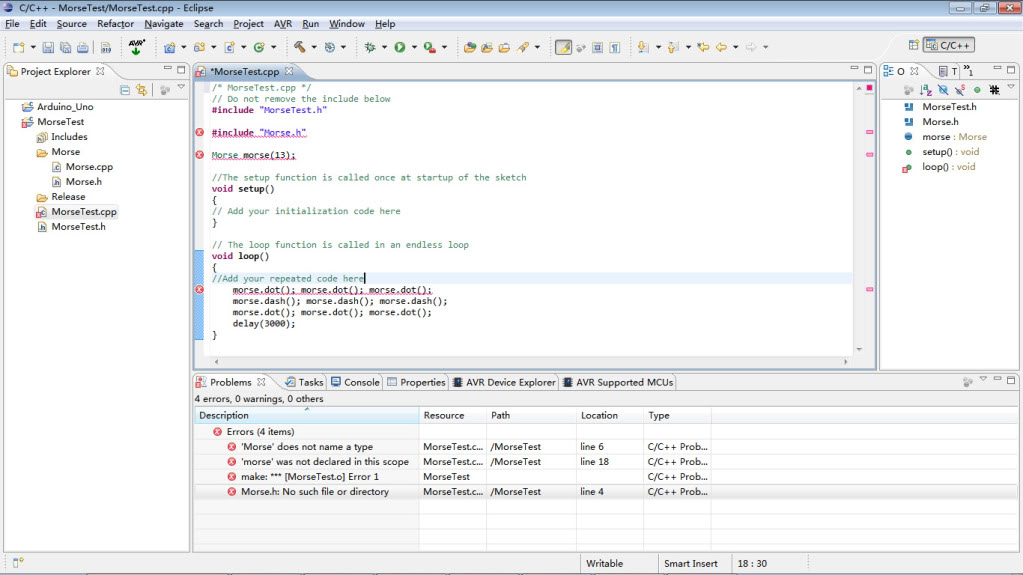Switch to the Console tab

(x=355, y=382)
